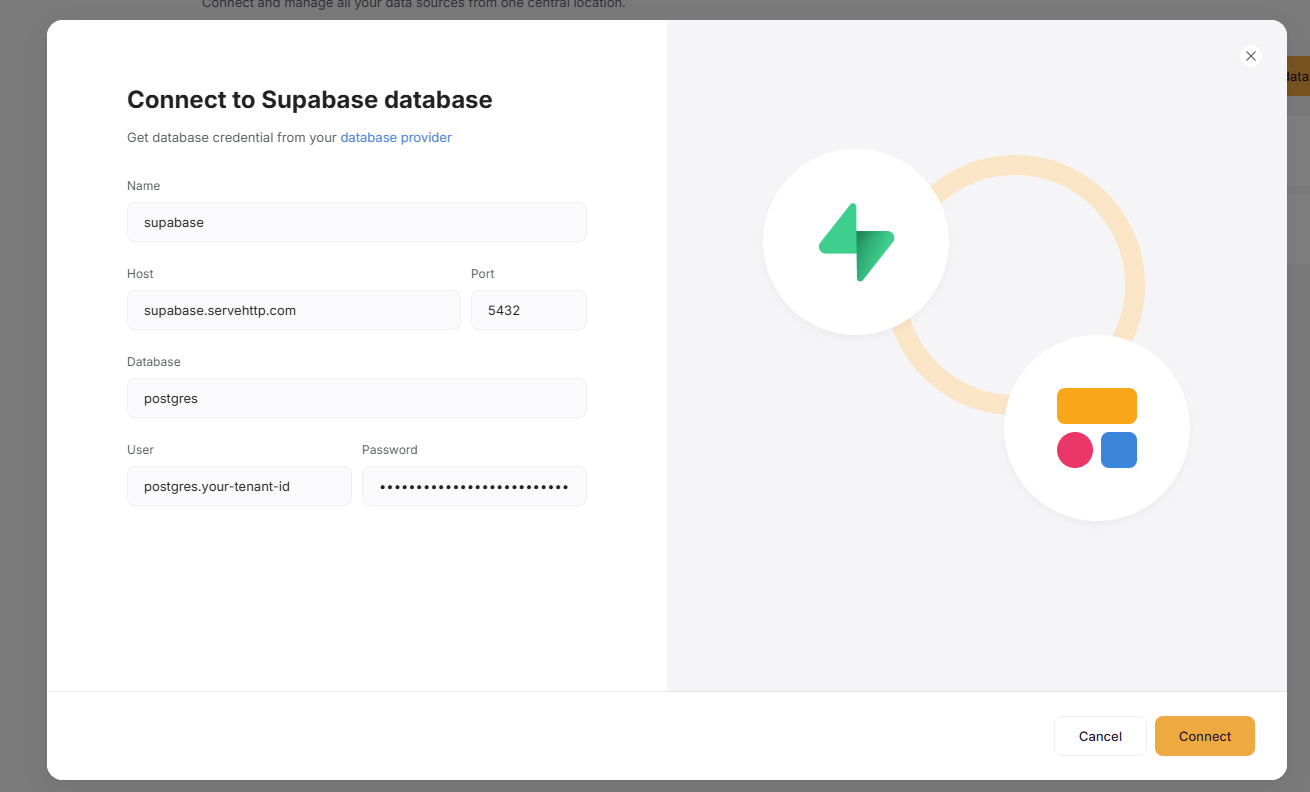Click the Name label
This screenshot has width=1310, height=792.
click(143, 186)
